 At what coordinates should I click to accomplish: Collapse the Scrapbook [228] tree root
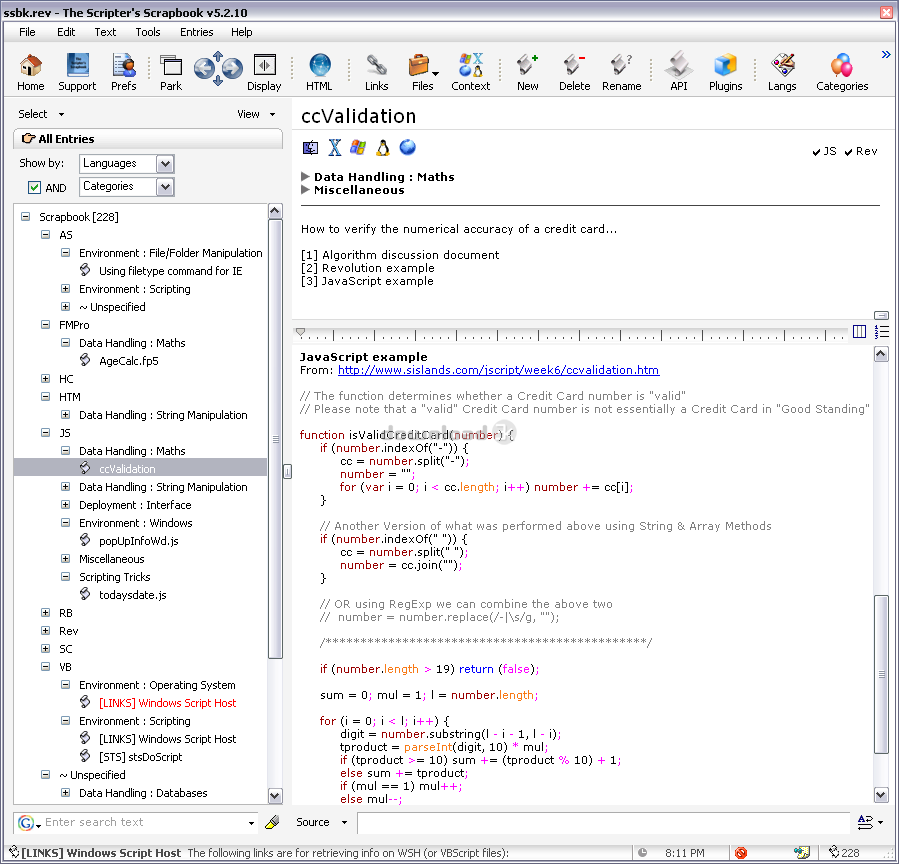[26, 217]
